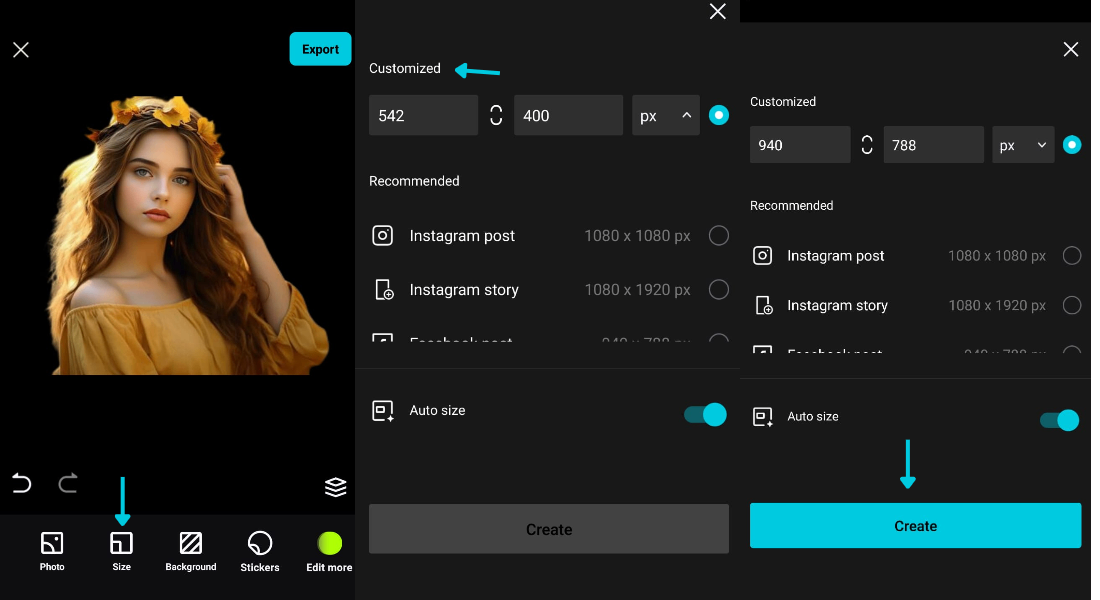Tap the greyed Create button in the middle panel
The width and height of the screenshot is (1100, 600).
549,529
